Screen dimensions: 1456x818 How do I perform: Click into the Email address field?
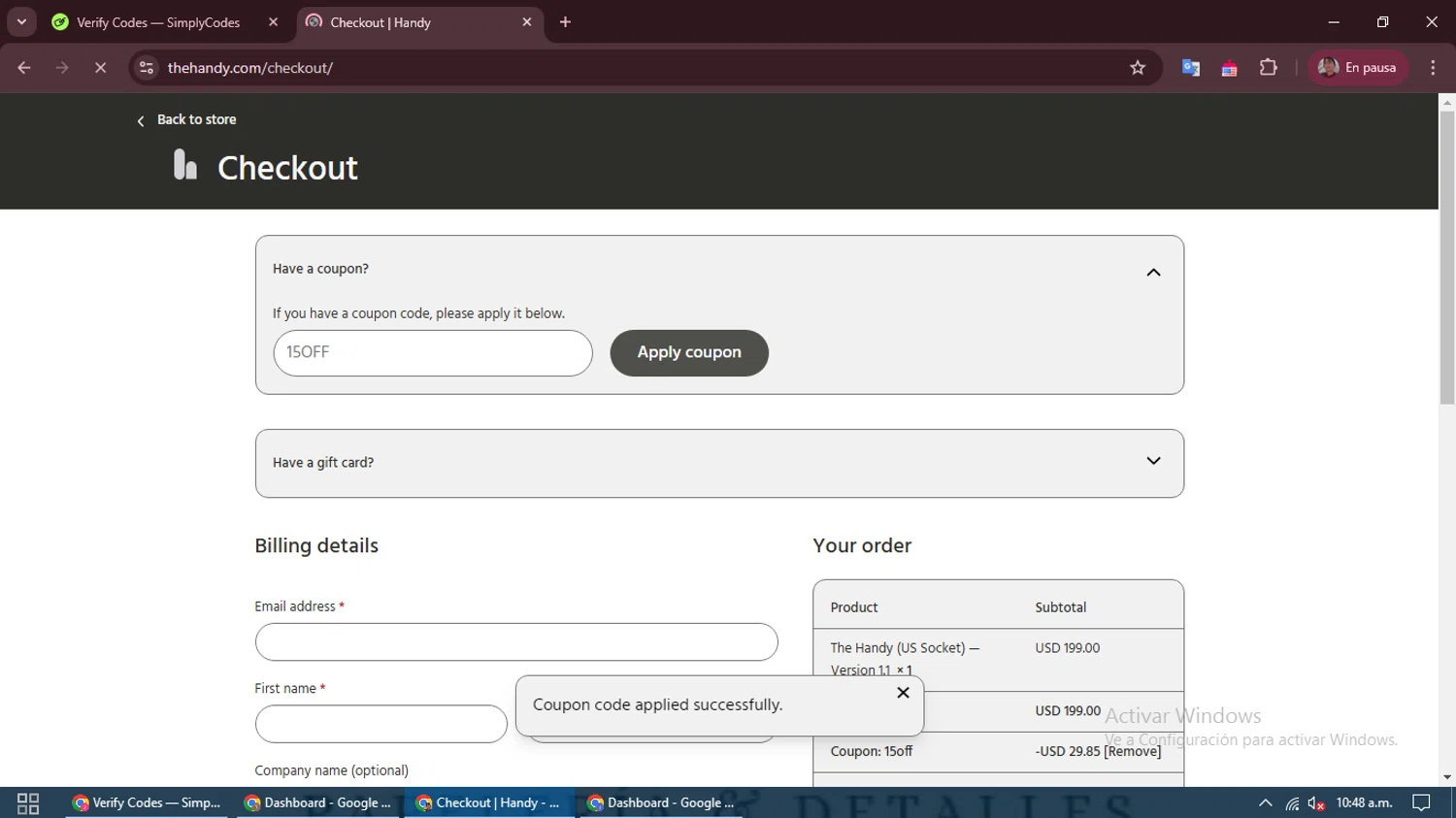(x=516, y=642)
